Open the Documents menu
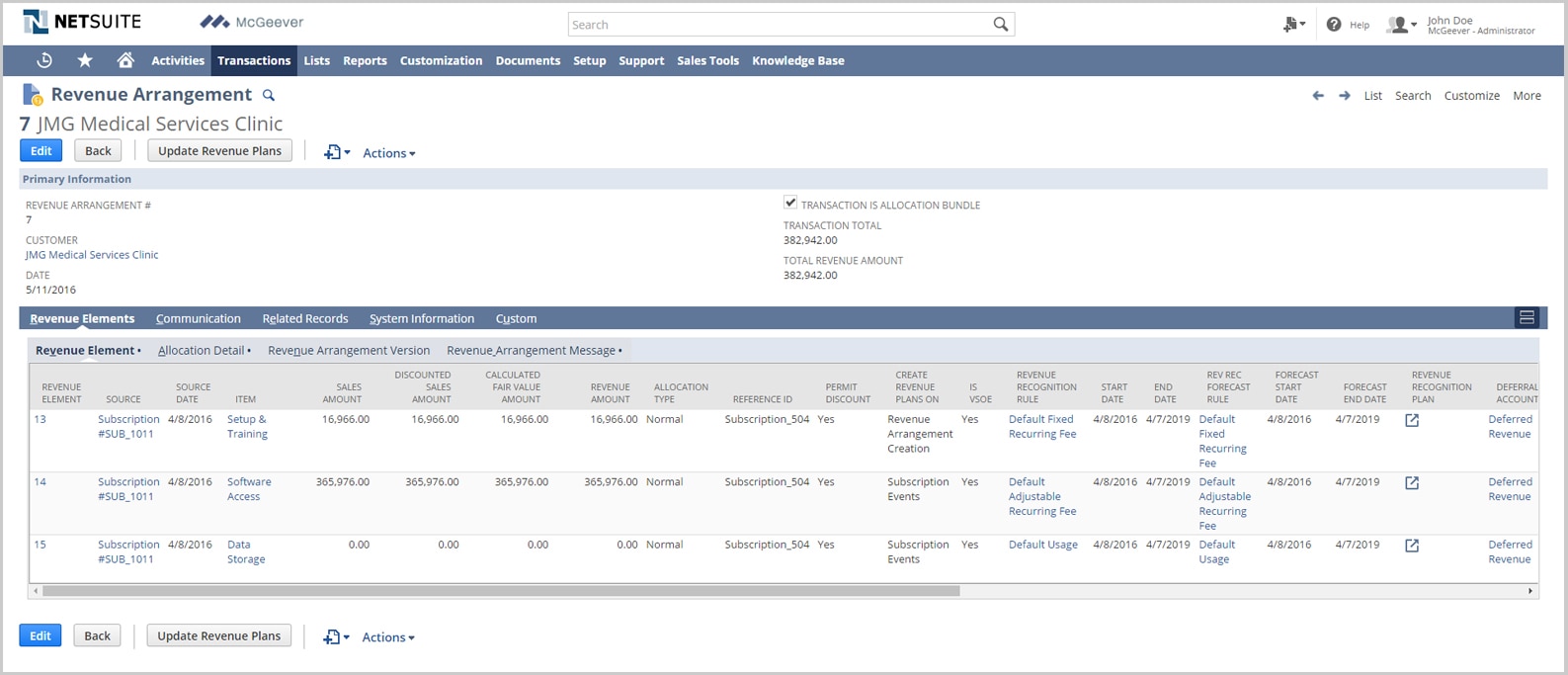The width and height of the screenshot is (1568, 675). pyautogui.click(x=528, y=60)
